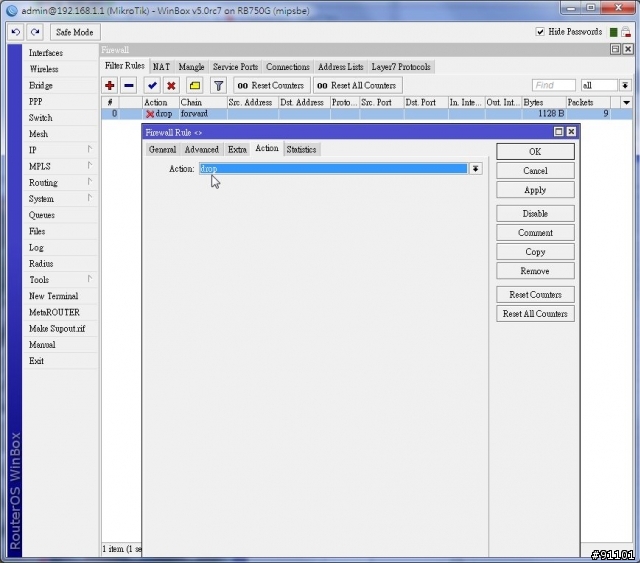Viewport: 640px width, 563px height.
Task: Remove selected rule with minus icon
Action: [x=129, y=85]
